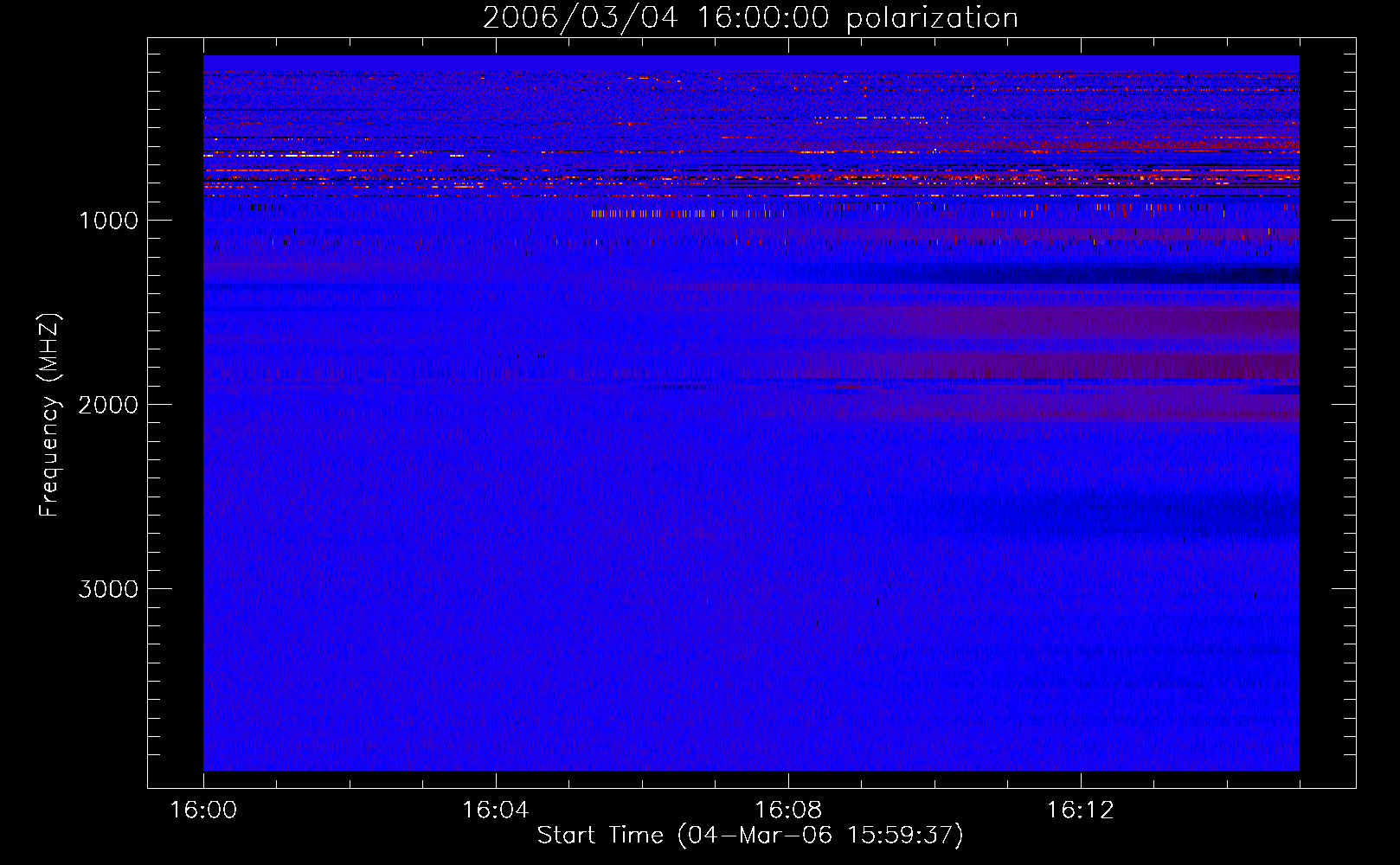Click the "16:08" time tick label
The image size is (1400, 865).
[x=788, y=811]
